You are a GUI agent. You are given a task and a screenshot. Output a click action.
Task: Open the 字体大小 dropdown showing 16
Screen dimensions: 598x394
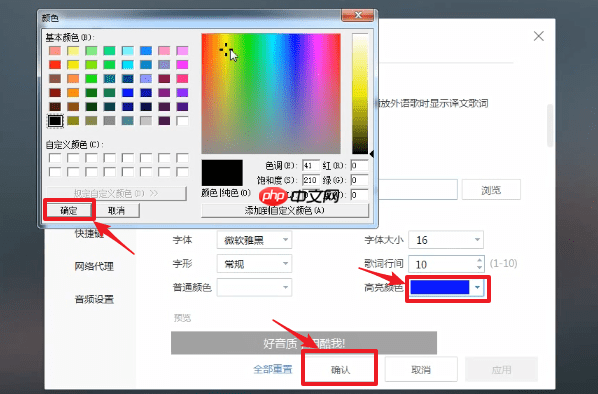pyautogui.click(x=446, y=240)
